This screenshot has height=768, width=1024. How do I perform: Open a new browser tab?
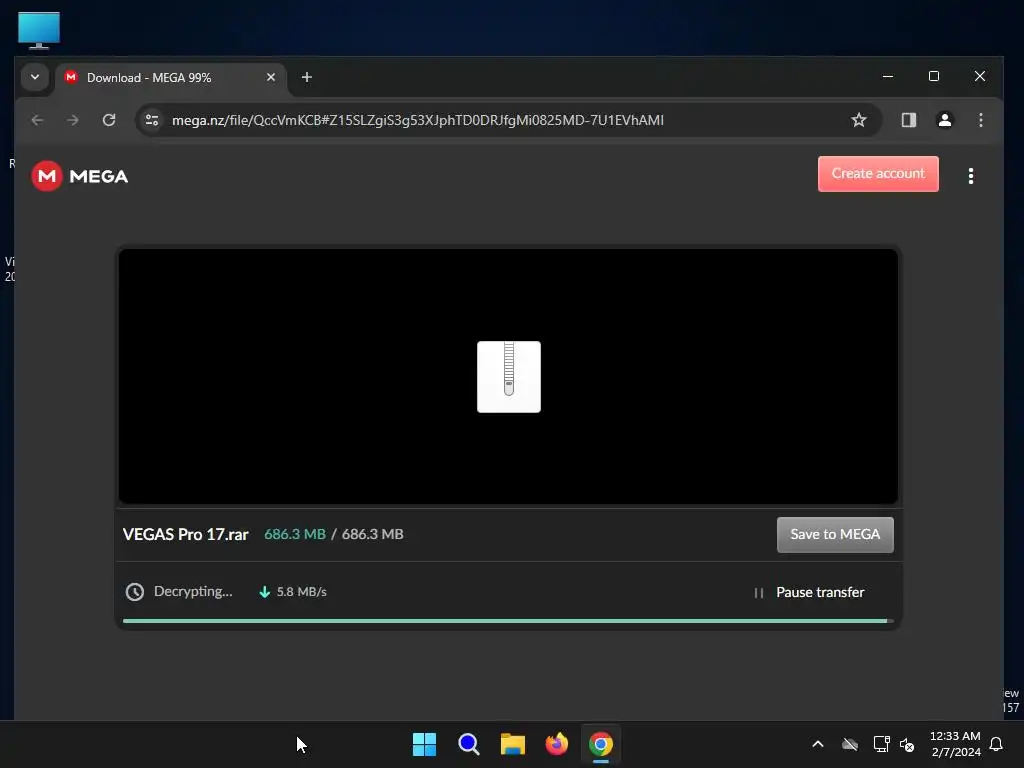coord(306,77)
